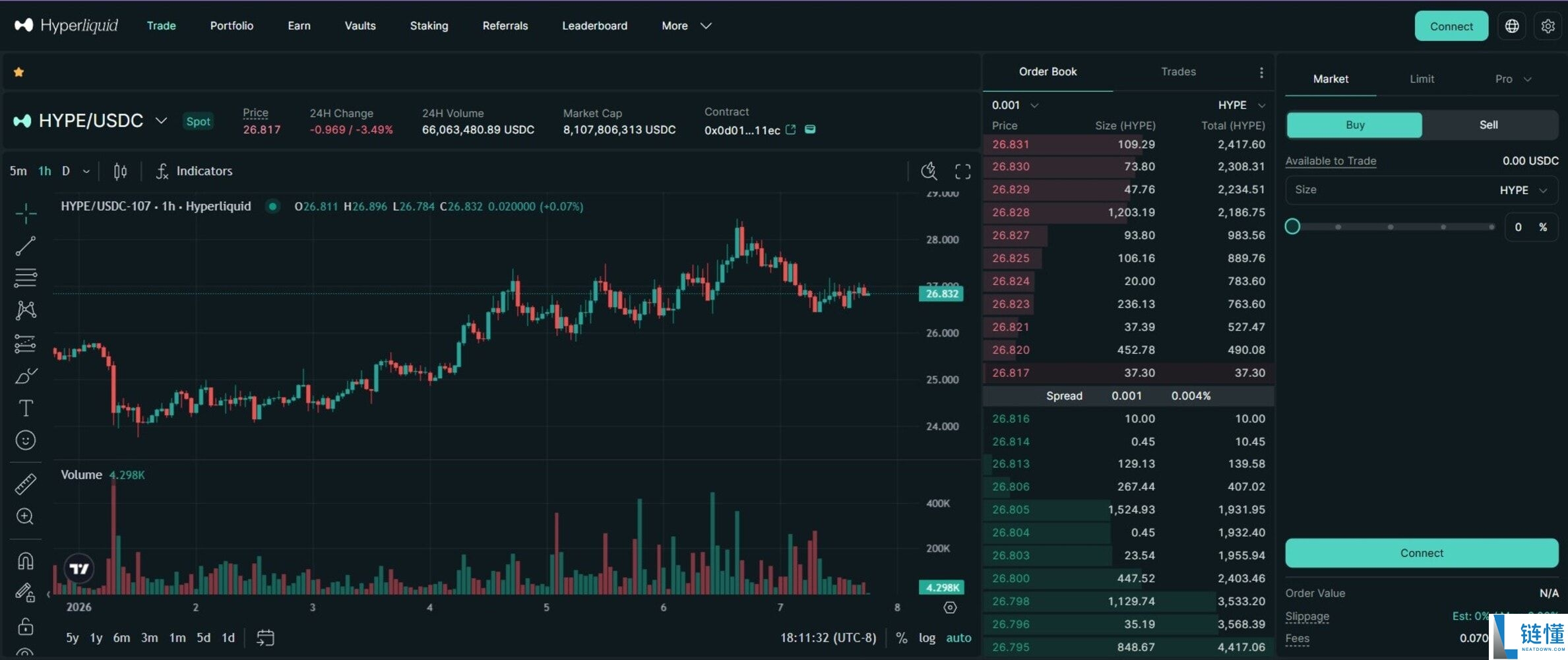1568x660 pixels.
Task: Open language globe selector
Action: pos(1512,26)
